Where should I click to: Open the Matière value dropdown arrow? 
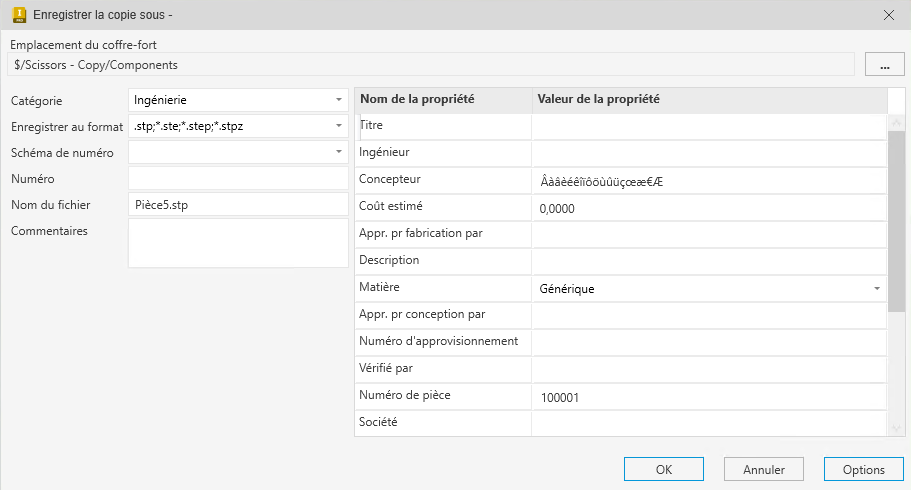point(876,289)
